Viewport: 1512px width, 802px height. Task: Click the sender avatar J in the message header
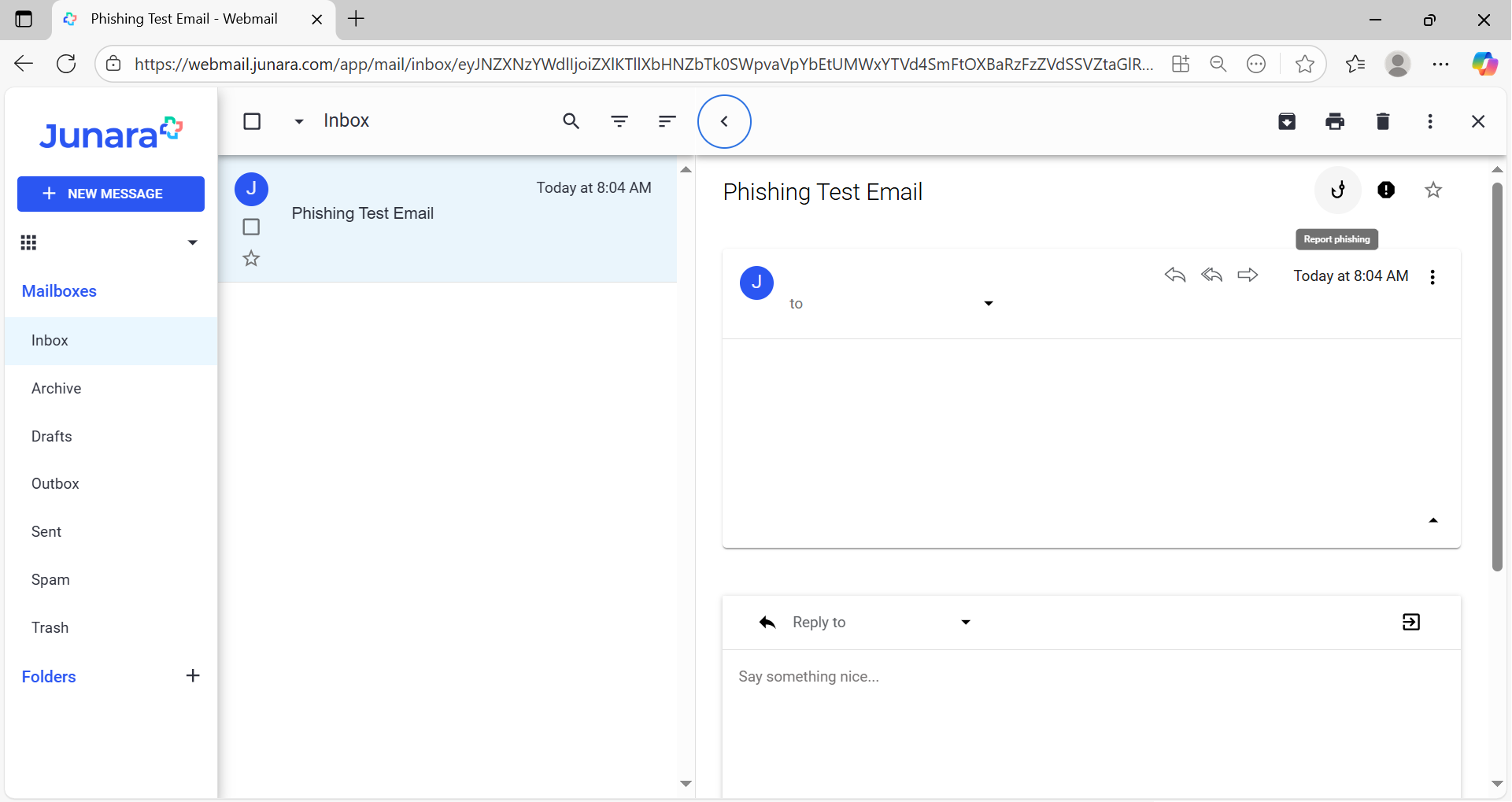point(756,283)
